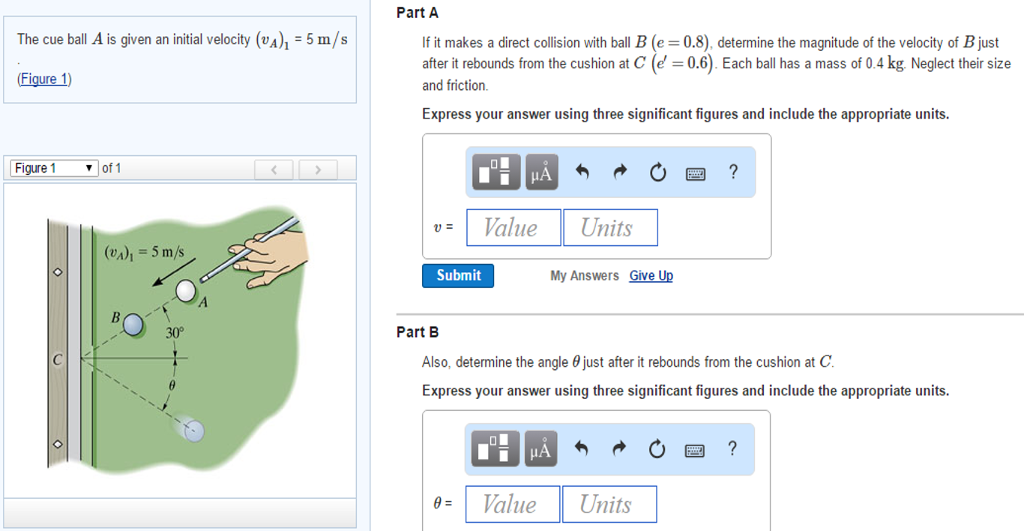Viewport: 1024px width, 531px height.
Task: Click the µÅ symbols button in Part B
Action: pos(541,450)
